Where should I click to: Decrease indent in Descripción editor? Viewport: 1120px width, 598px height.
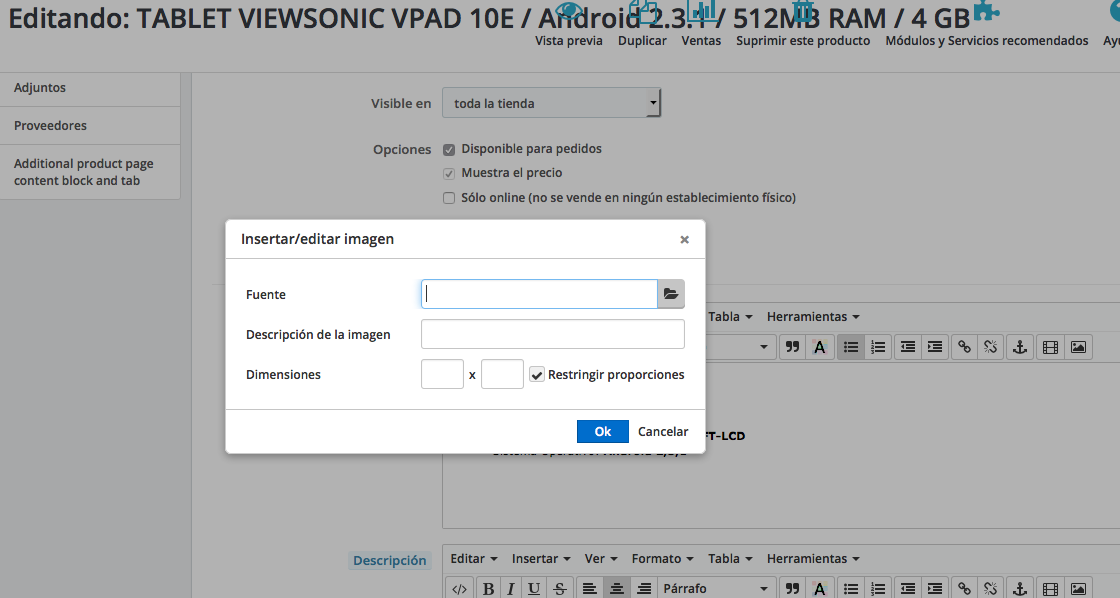(x=908, y=589)
